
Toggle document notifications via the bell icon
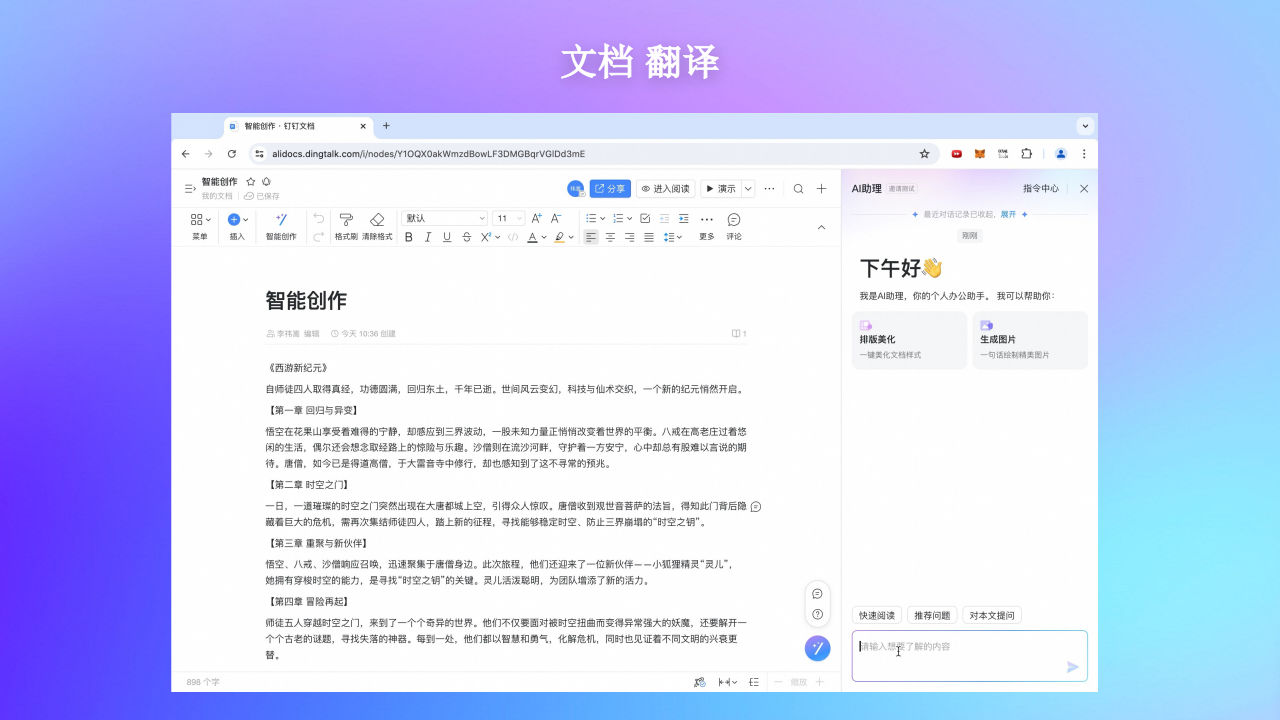pyautogui.click(x=266, y=182)
